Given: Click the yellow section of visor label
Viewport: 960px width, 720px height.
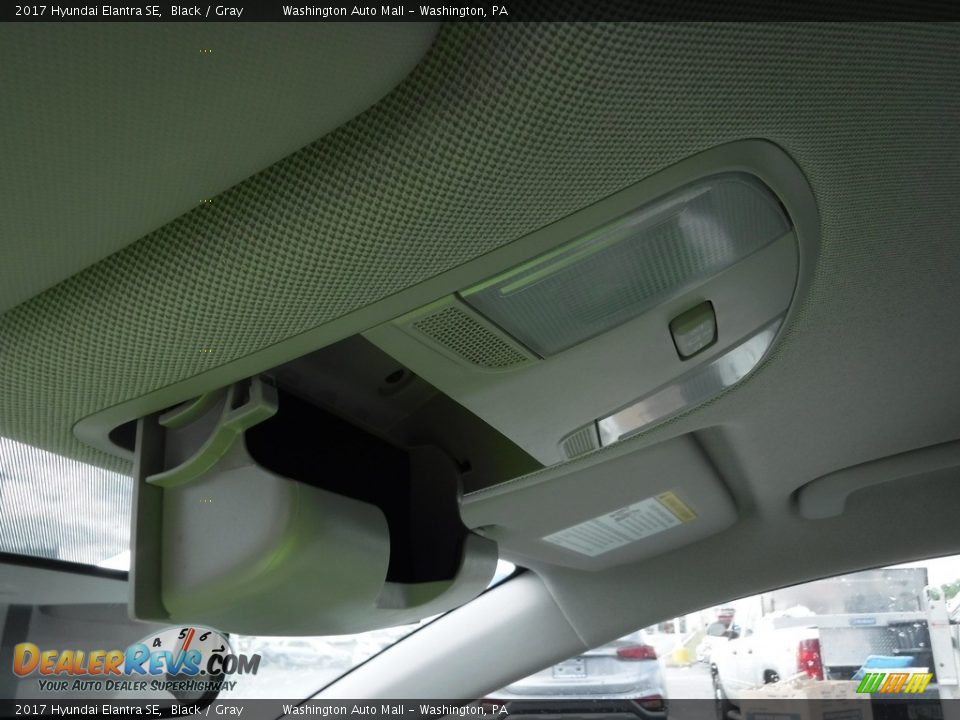Looking at the screenshot, I should (676, 506).
